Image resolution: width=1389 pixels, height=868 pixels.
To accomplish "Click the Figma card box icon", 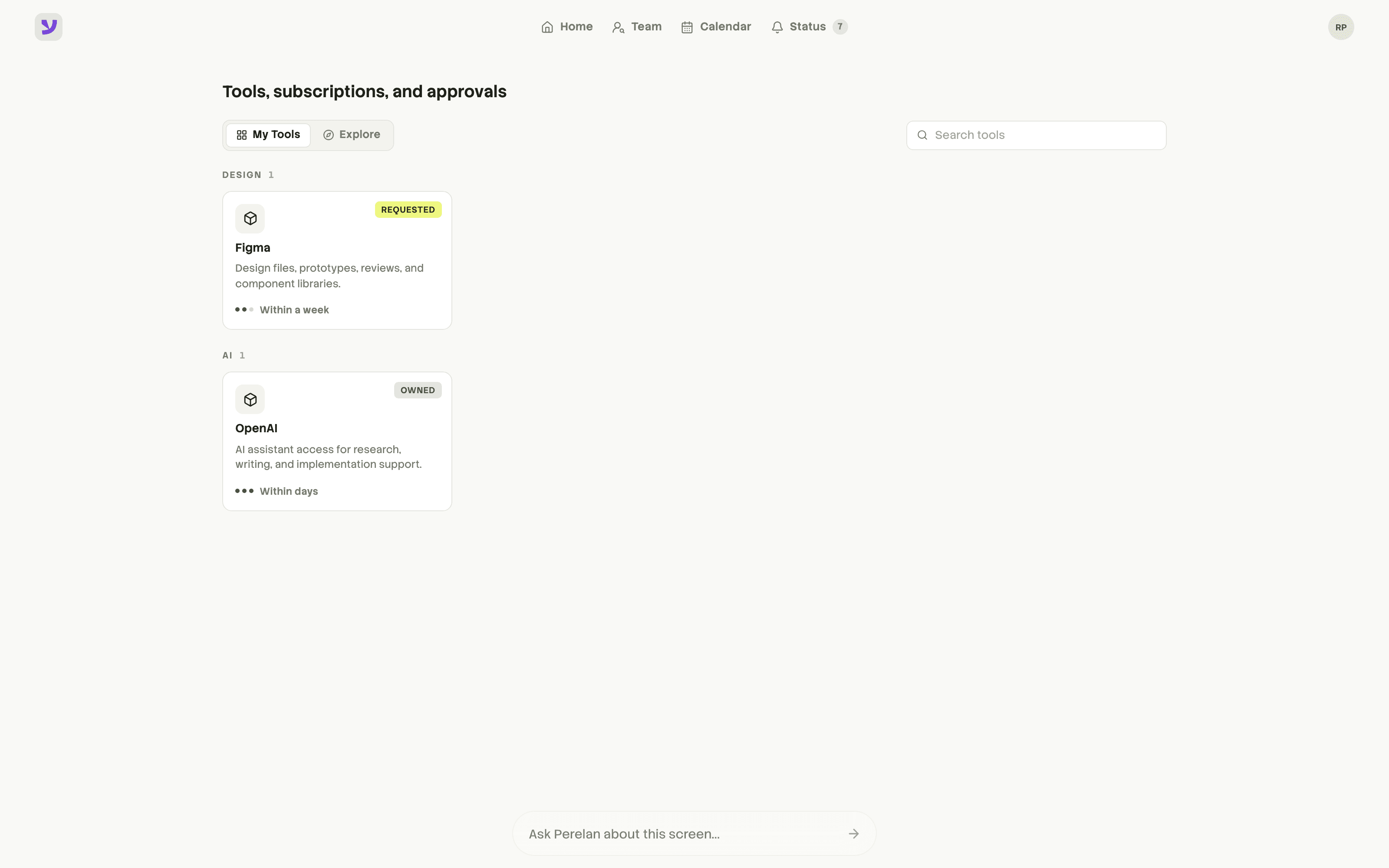I will [250, 219].
